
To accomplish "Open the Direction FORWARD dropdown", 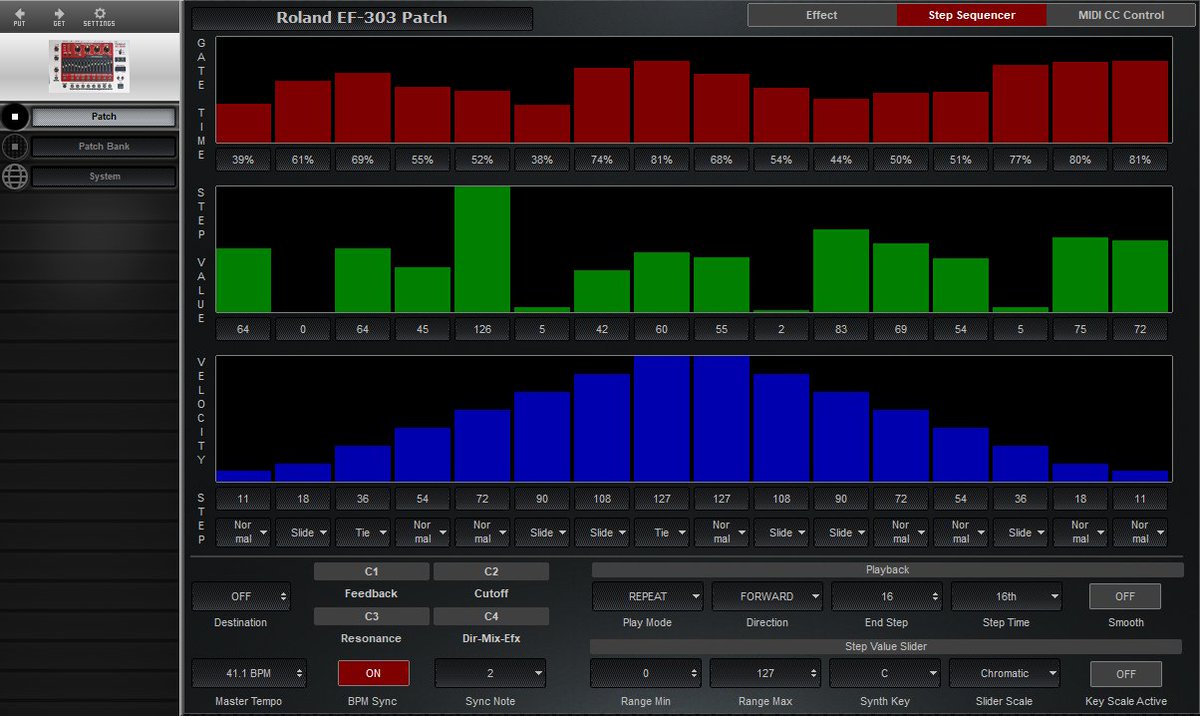I will click(x=767, y=596).
